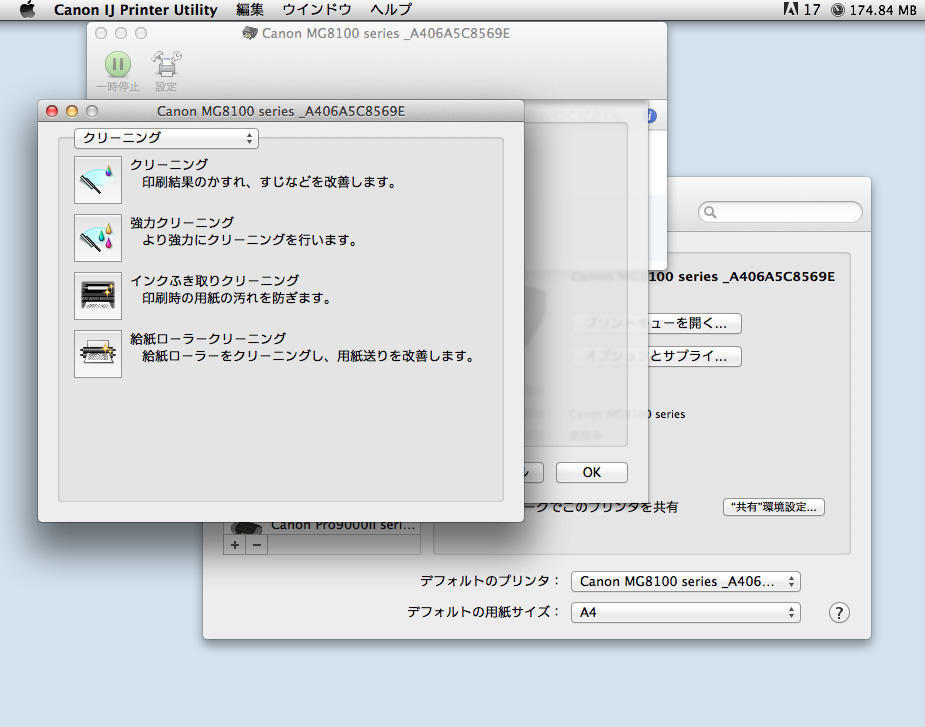Click the memory monitor icon in menu bar
925x727 pixels.
point(837,10)
